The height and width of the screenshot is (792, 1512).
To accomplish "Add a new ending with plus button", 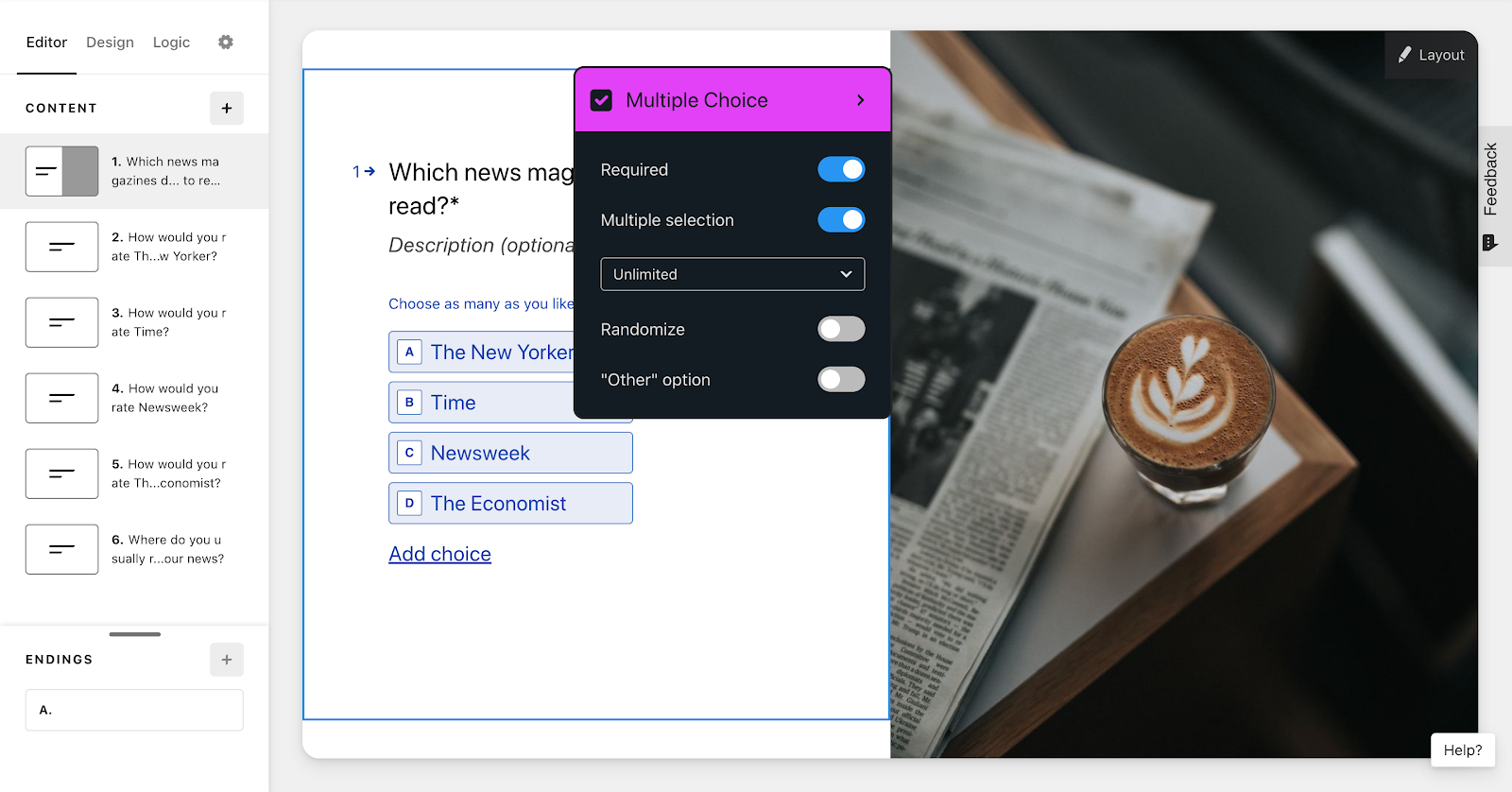I will [x=227, y=660].
